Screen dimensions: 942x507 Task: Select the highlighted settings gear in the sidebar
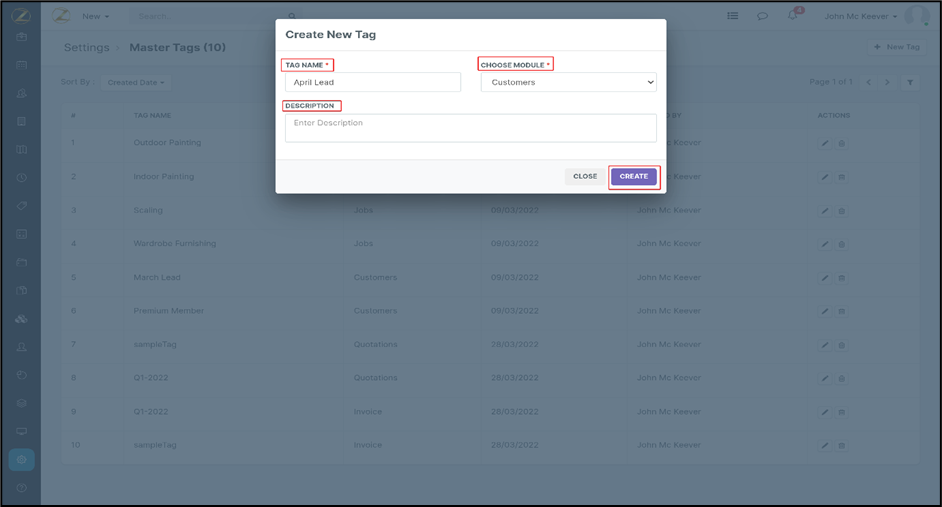tap(22, 460)
